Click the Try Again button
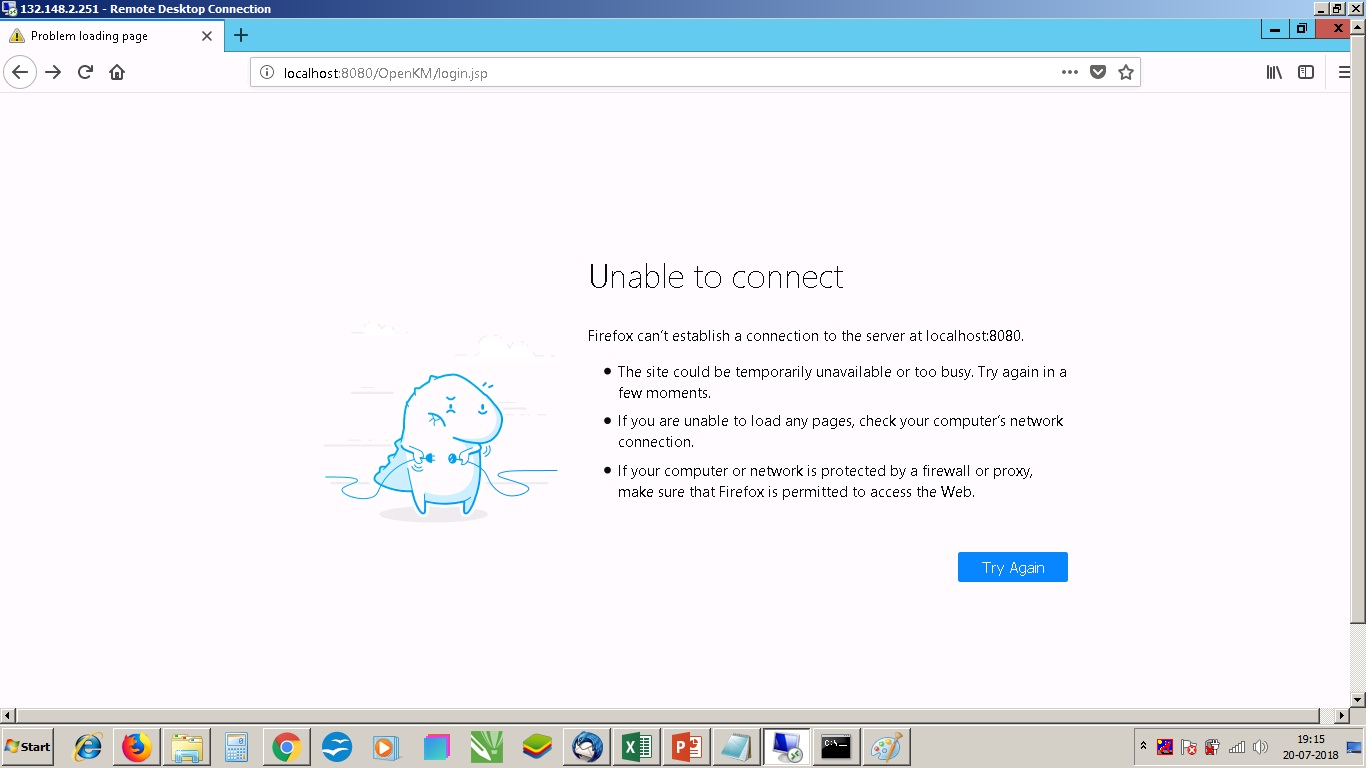This screenshot has width=1366, height=768. click(1012, 567)
